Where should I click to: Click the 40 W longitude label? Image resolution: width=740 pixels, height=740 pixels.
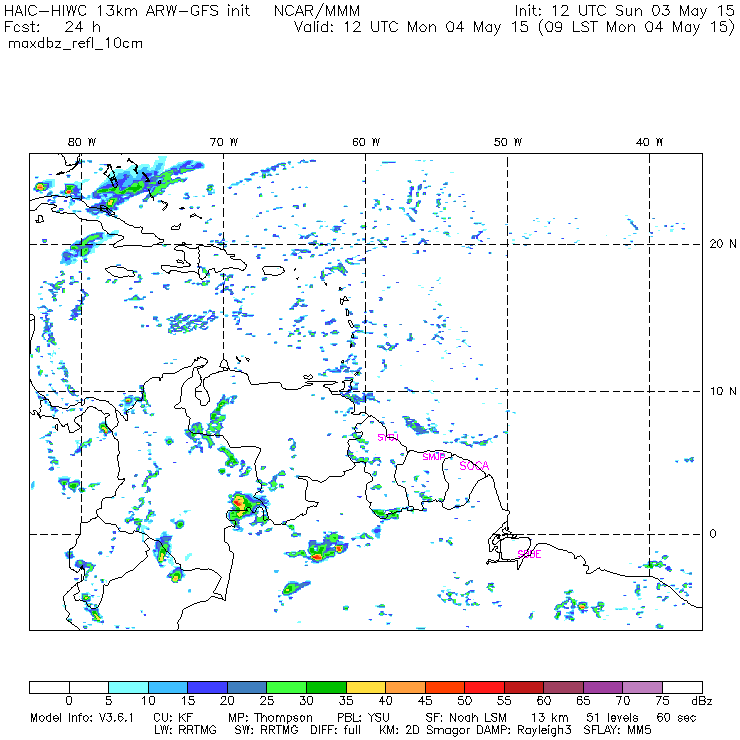(x=649, y=142)
